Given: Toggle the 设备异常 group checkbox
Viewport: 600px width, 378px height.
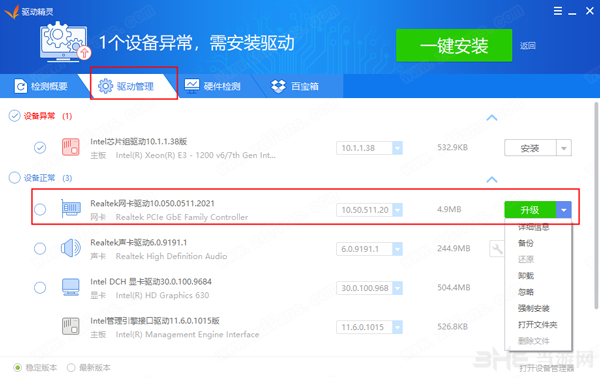Looking at the screenshot, I should (x=15, y=116).
